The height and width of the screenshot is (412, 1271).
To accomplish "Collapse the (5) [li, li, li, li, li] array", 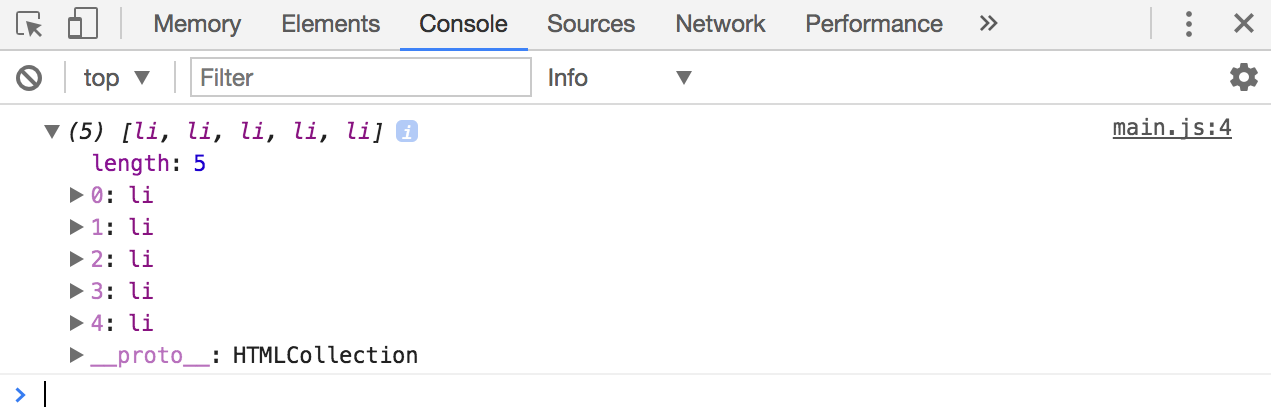I will click(x=52, y=131).
